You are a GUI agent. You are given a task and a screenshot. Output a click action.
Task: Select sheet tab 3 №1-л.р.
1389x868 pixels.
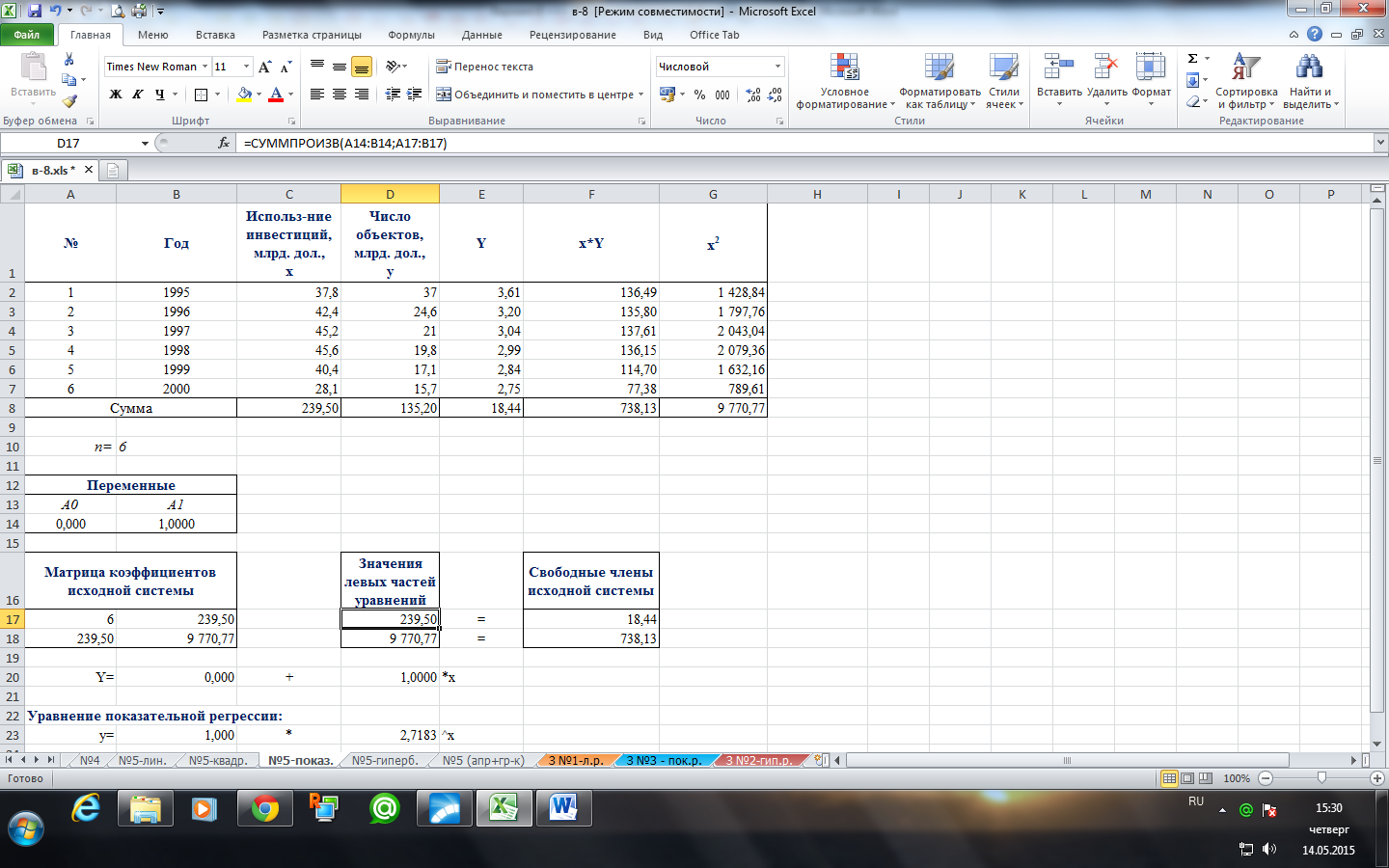pos(576,760)
